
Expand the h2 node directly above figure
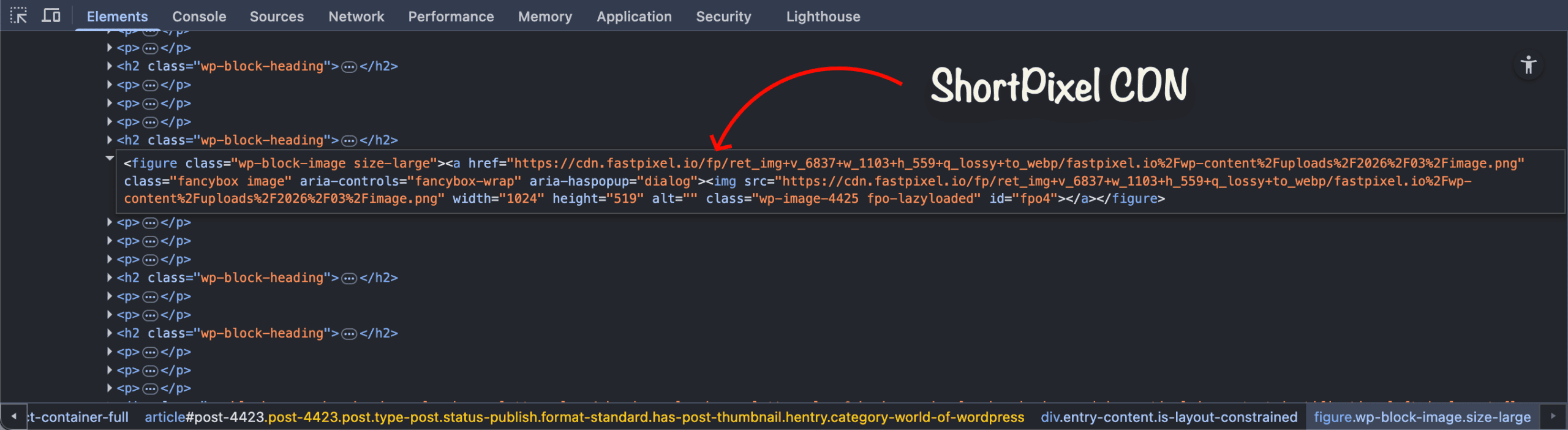[x=110, y=140]
